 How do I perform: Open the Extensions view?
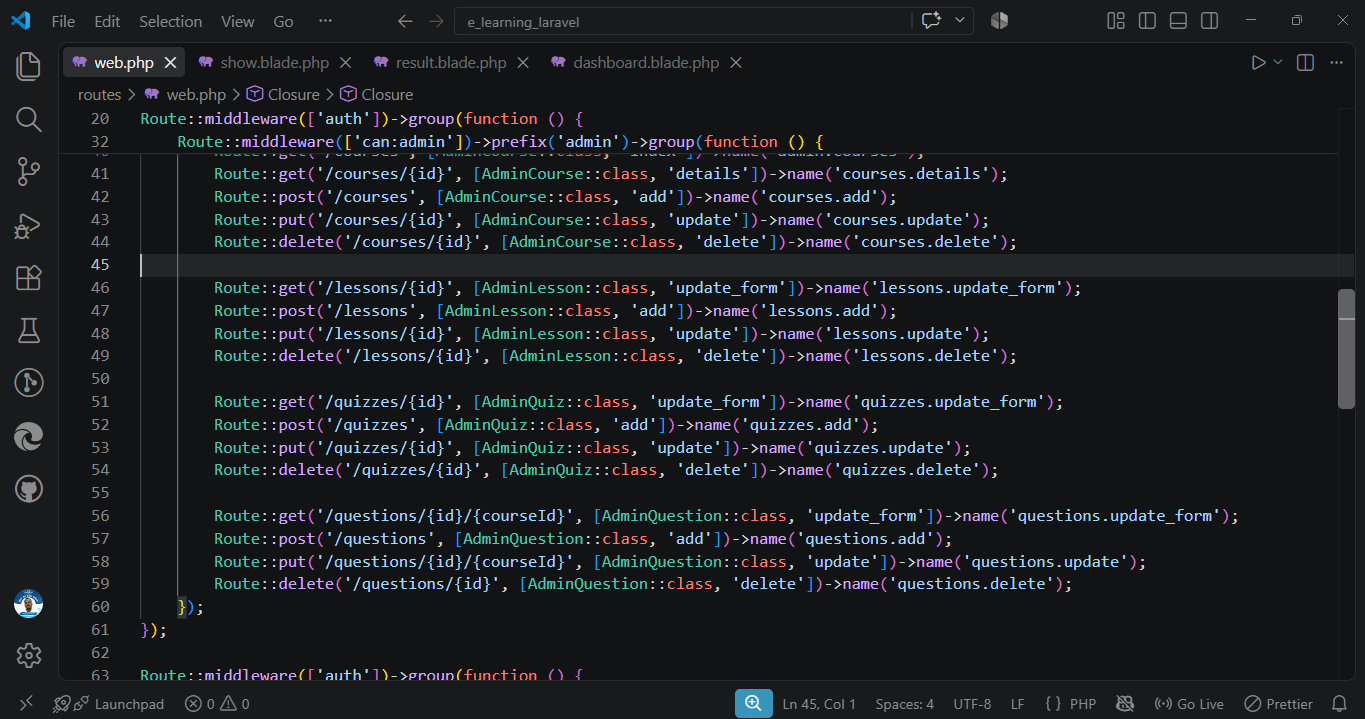pyautogui.click(x=28, y=278)
